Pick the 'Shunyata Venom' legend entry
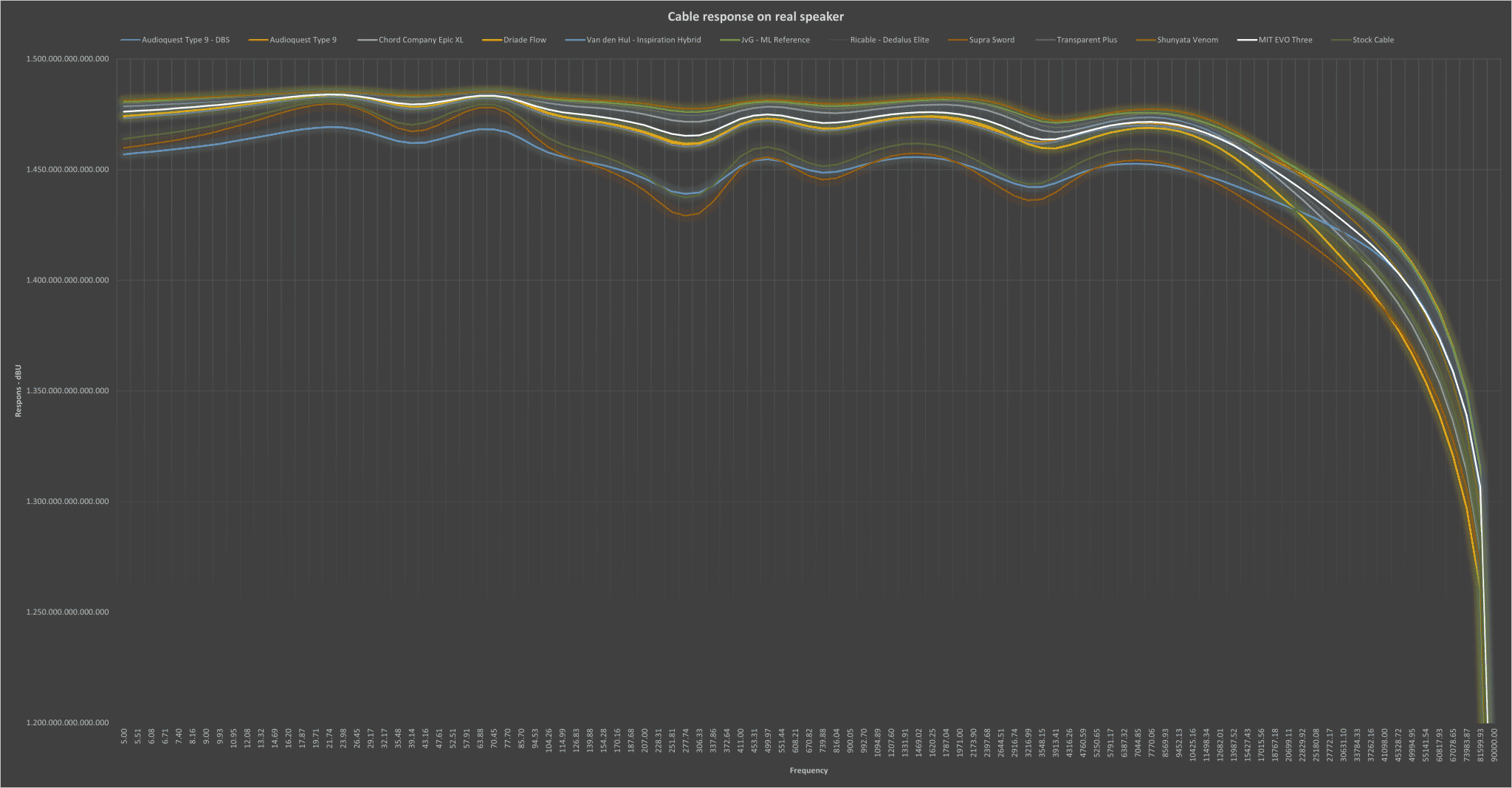Viewport: 1512px width, 788px height. click(x=1177, y=40)
